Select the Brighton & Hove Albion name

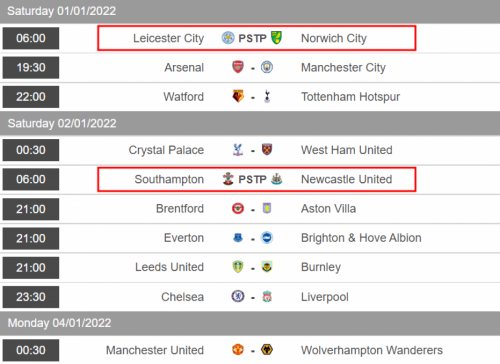coord(361,238)
